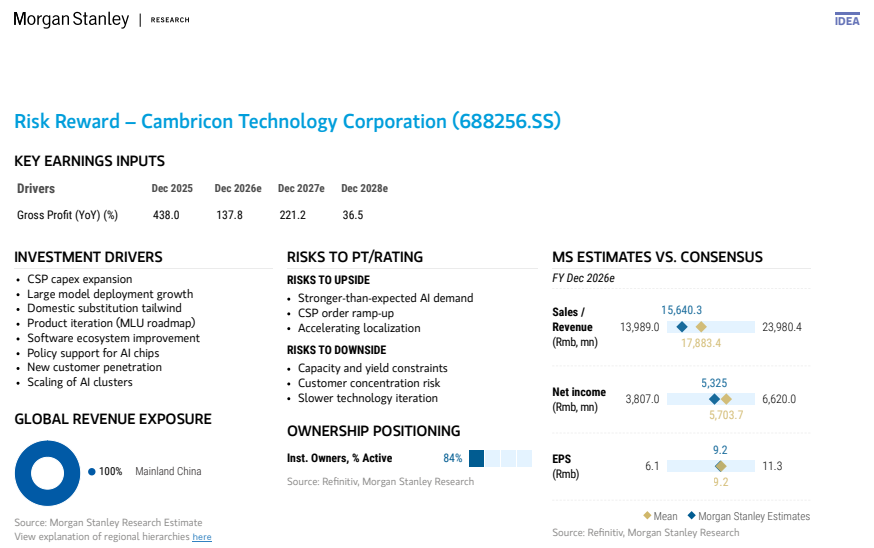Click the blue Mainland China legend dot
This screenshot has width=874, height=548.
pyautogui.click(x=91, y=472)
